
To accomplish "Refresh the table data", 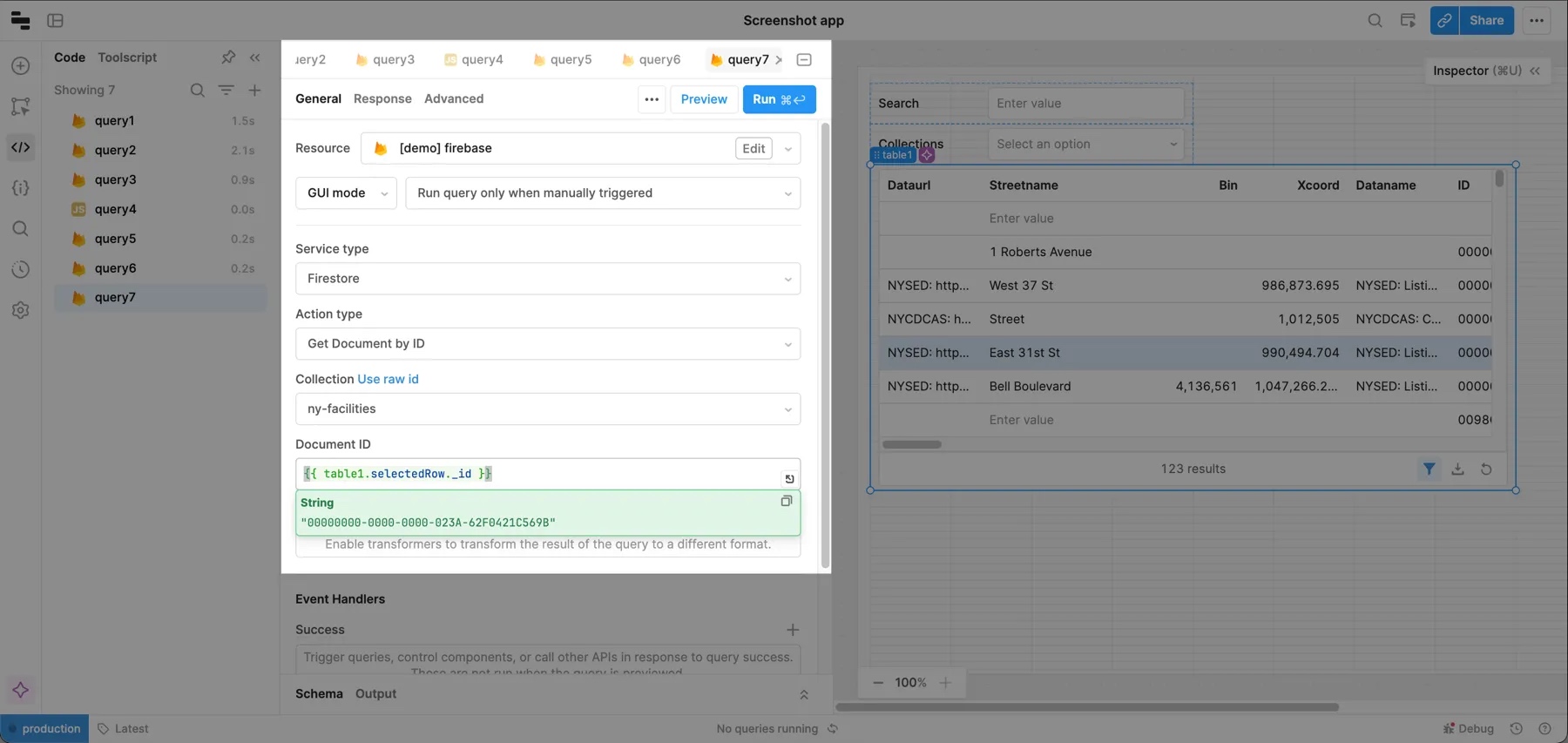I will pos(1486,469).
